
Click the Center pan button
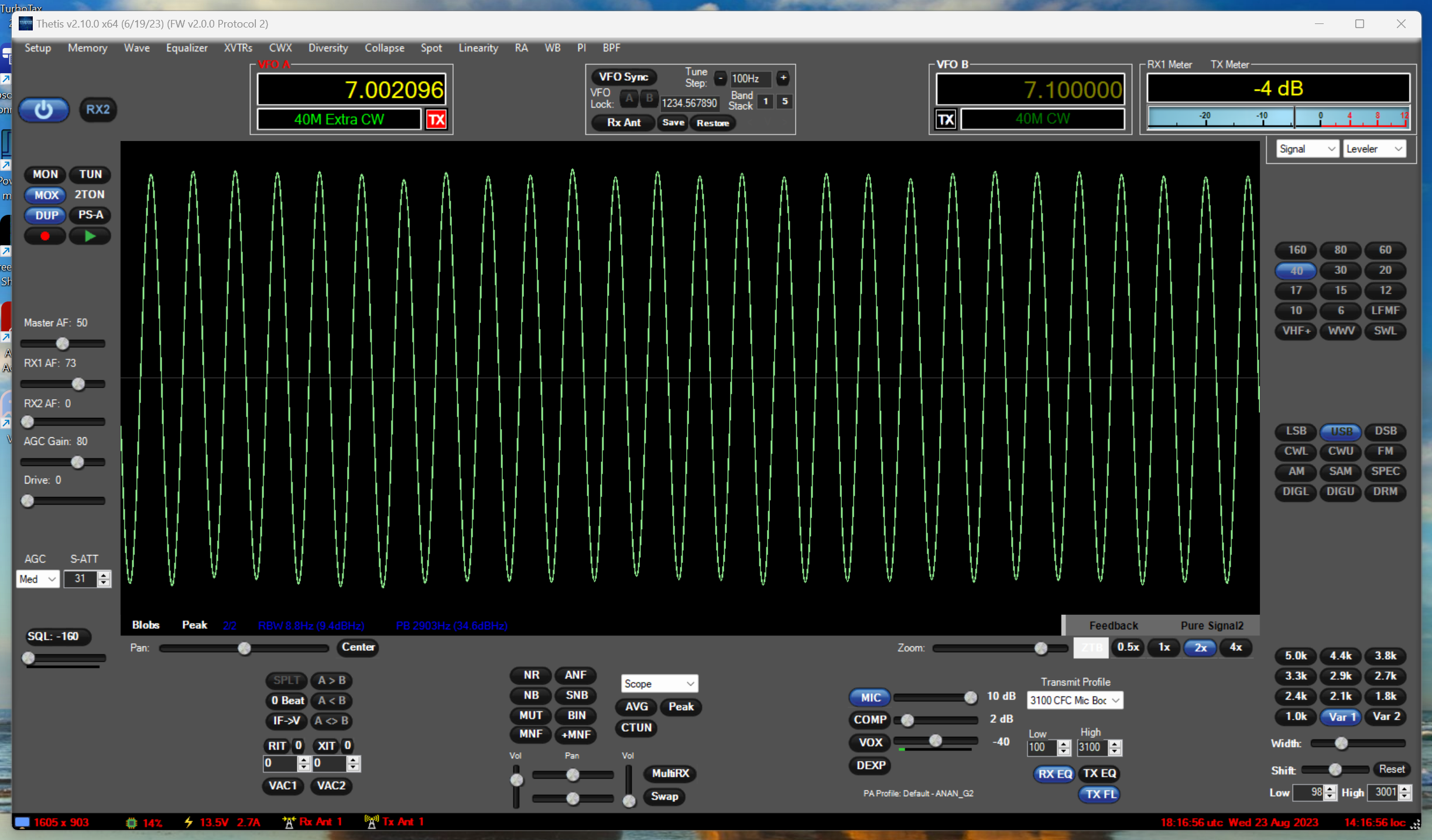point(358,647)
